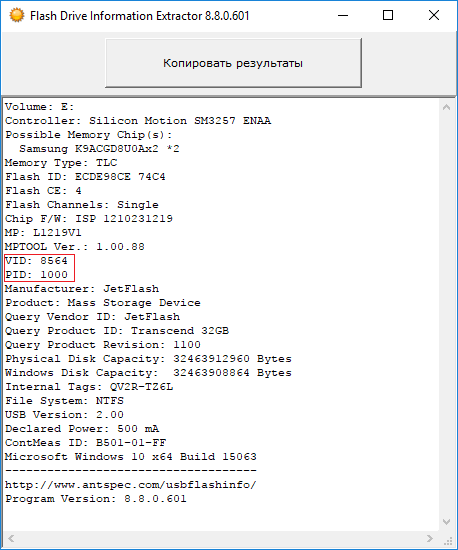Click the 'VID: 8564' line

36,261
